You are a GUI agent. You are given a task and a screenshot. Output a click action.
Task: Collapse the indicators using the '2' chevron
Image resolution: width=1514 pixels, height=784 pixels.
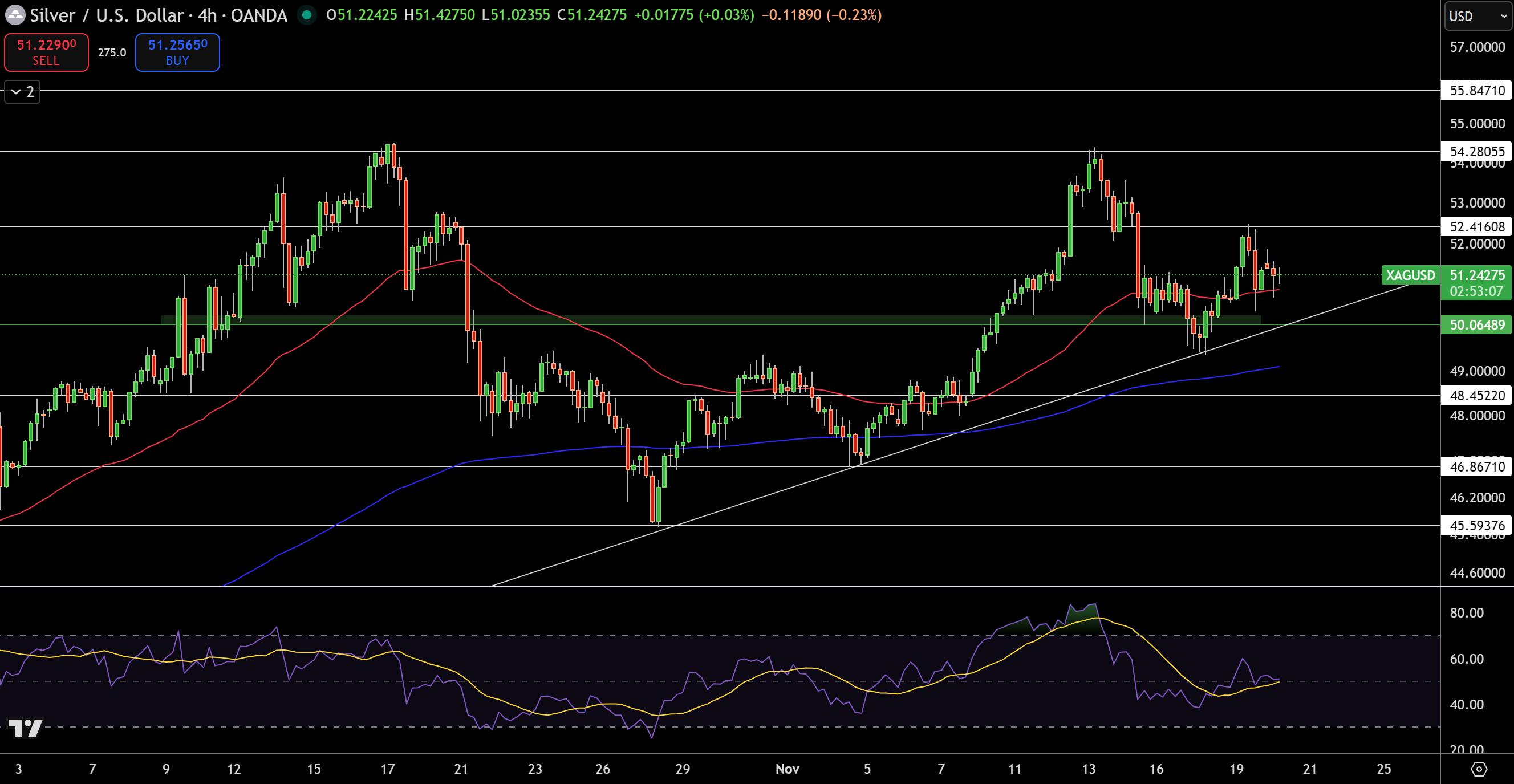point(22,91)
